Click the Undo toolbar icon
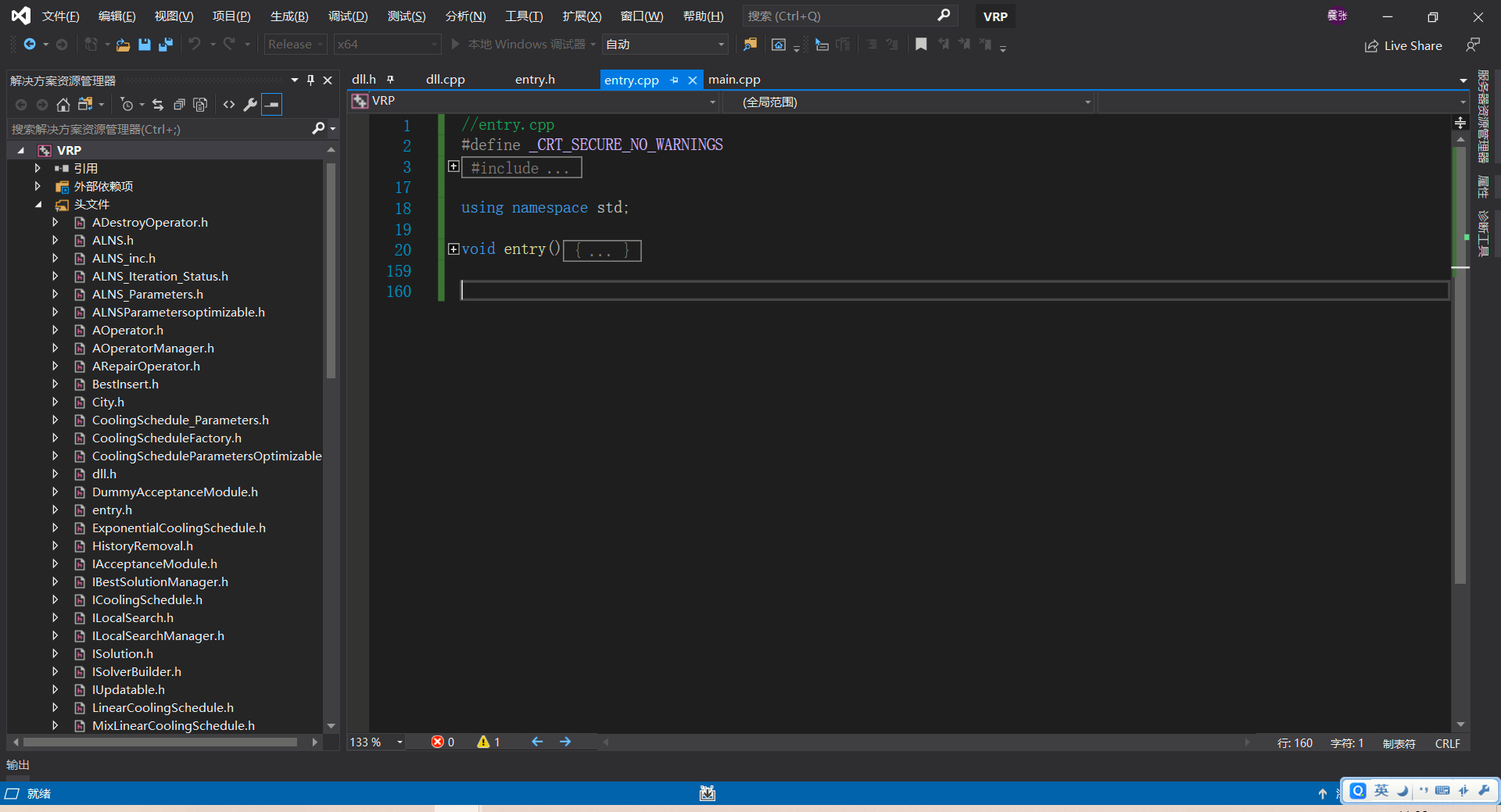The height and width of the screenshot is (812, 1501). [x=195, y=45]
